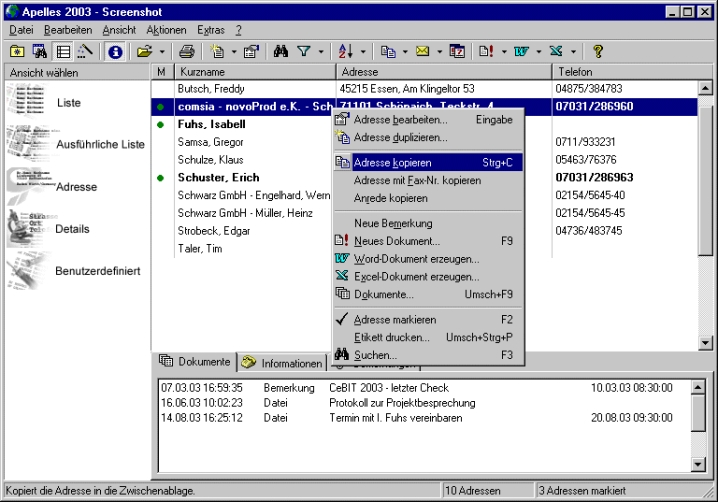Toggle green mark dot for Schuster, Erich
The width and height of the screenshot is (718, 502).
[x=161, y=178]
